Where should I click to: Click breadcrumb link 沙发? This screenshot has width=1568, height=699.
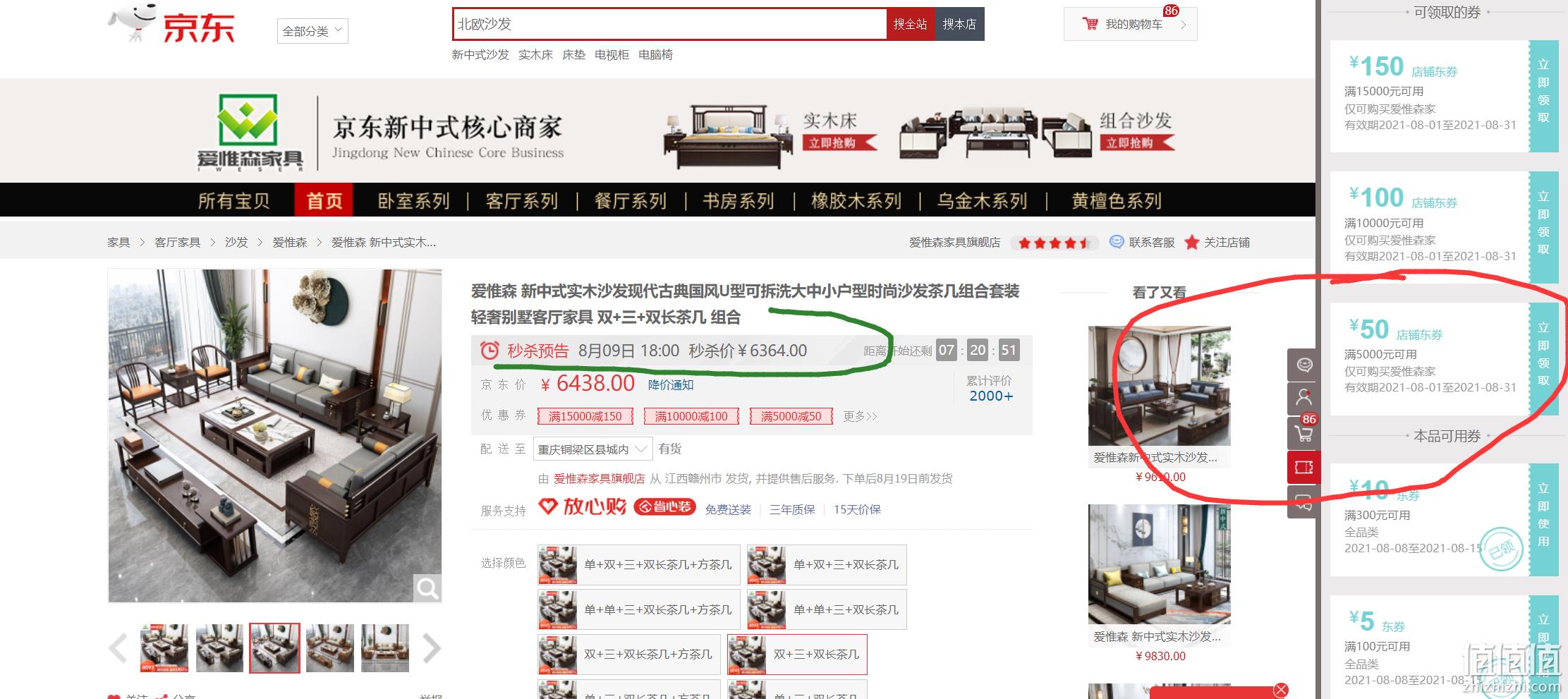236,243
